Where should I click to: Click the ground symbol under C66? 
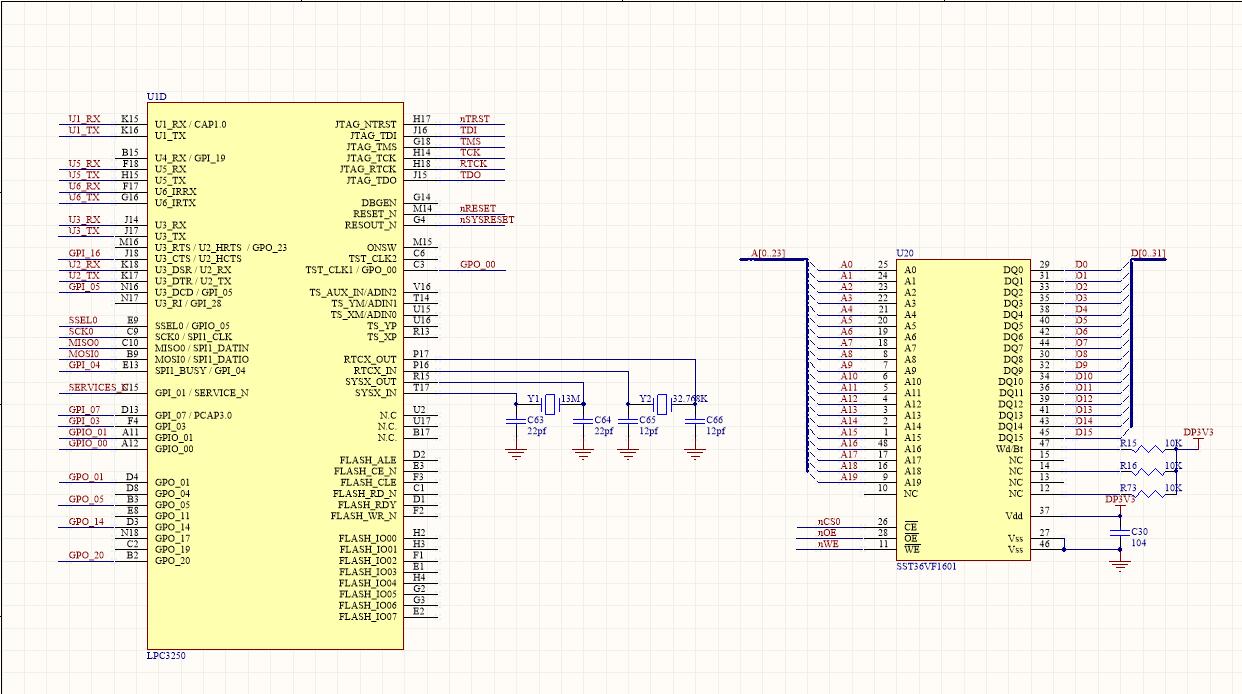[x=695, y=455]
